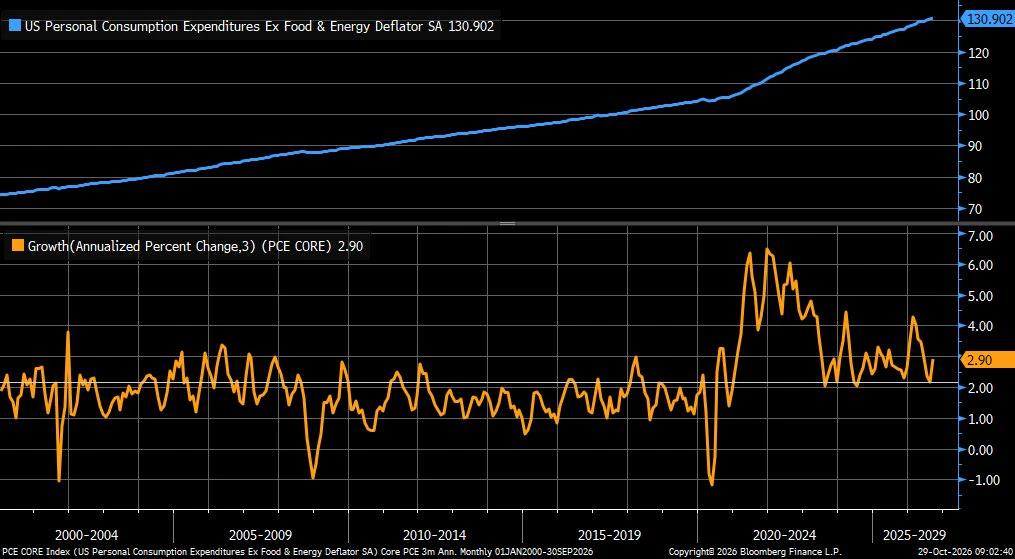
Task: Click the 2.00 label on the lower y-axis
Action: tap(980, 388)
